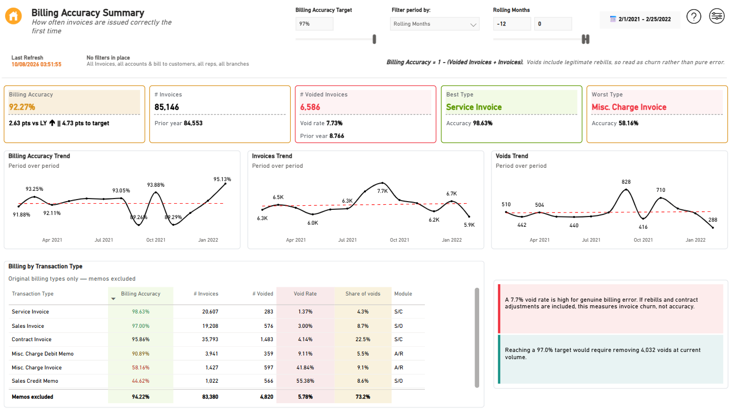Click the up arrow in Billing Accuracy card
731x413 pixels.
(52, 123)
